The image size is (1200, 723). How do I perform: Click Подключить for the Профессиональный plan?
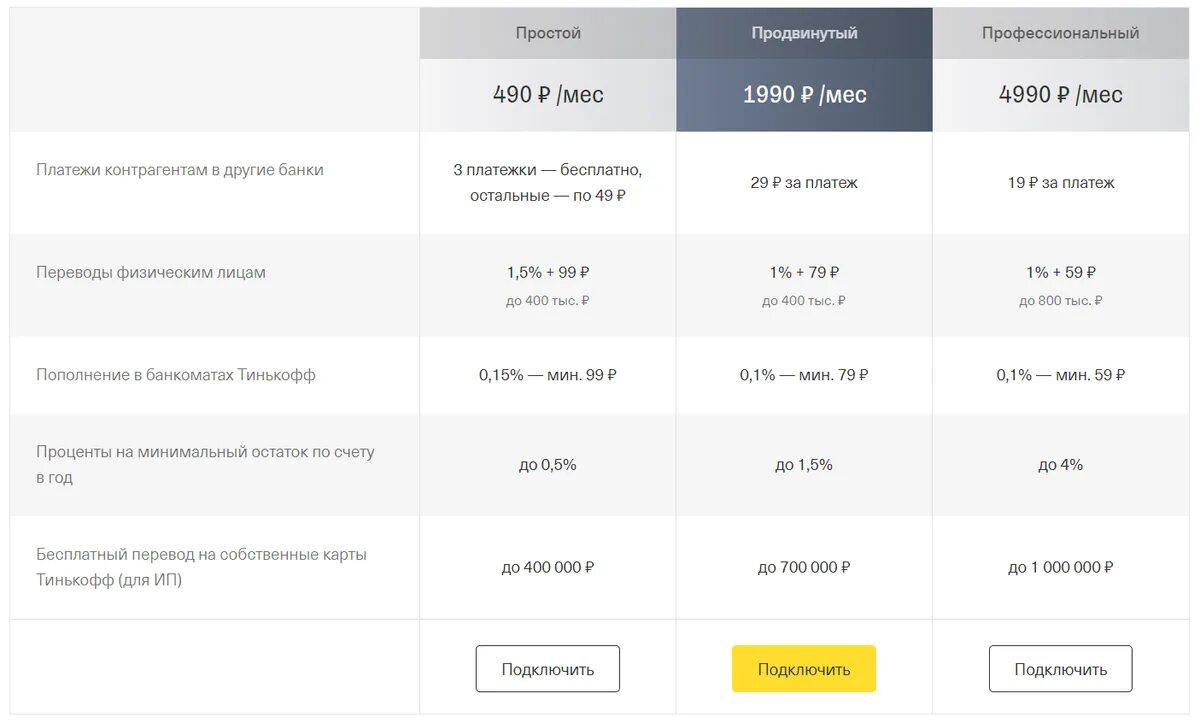tap(1060, 669)
